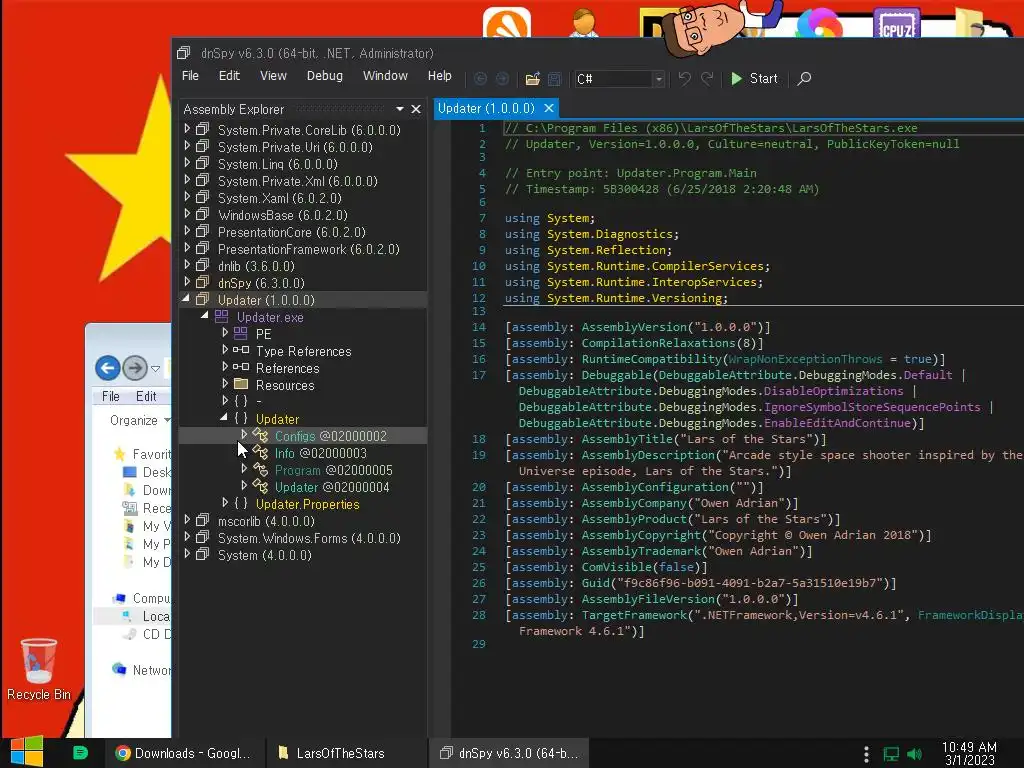Click the Redo icon in toolbar
This screenshot has height=768, width=1024.
[707, 78]
